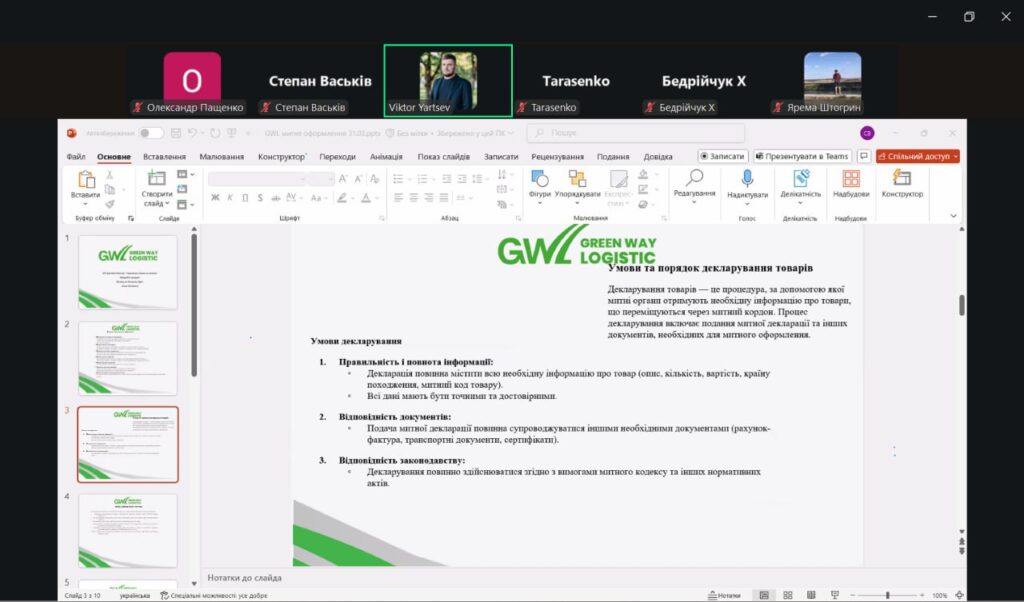Open the font name combo box
This screenshot has width=1024, height=602.
tap(270, 179)
